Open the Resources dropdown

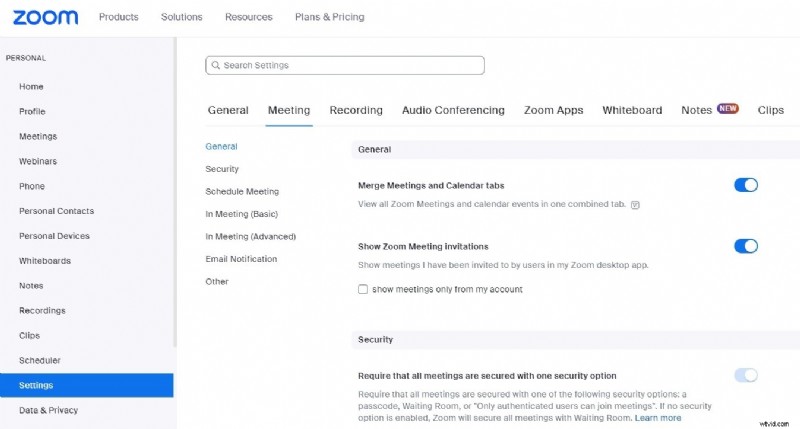pyautogui.click(x=248, y=17)
